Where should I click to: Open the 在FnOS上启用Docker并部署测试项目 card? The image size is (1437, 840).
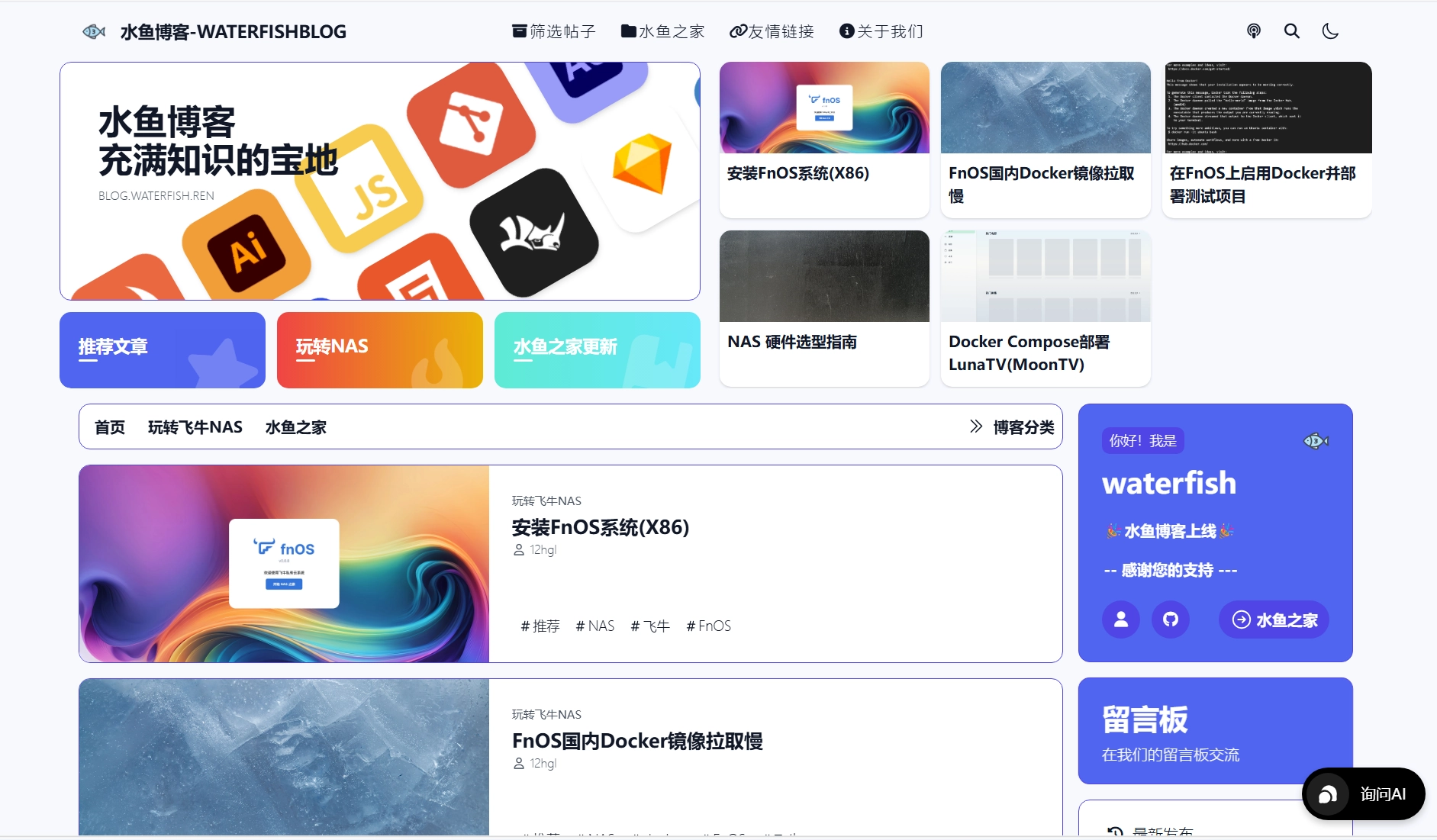pos(1267,140)
